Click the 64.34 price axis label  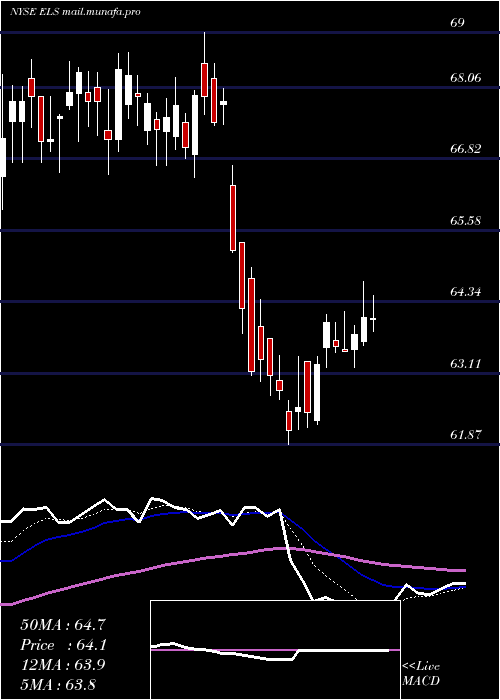[465, 292]
